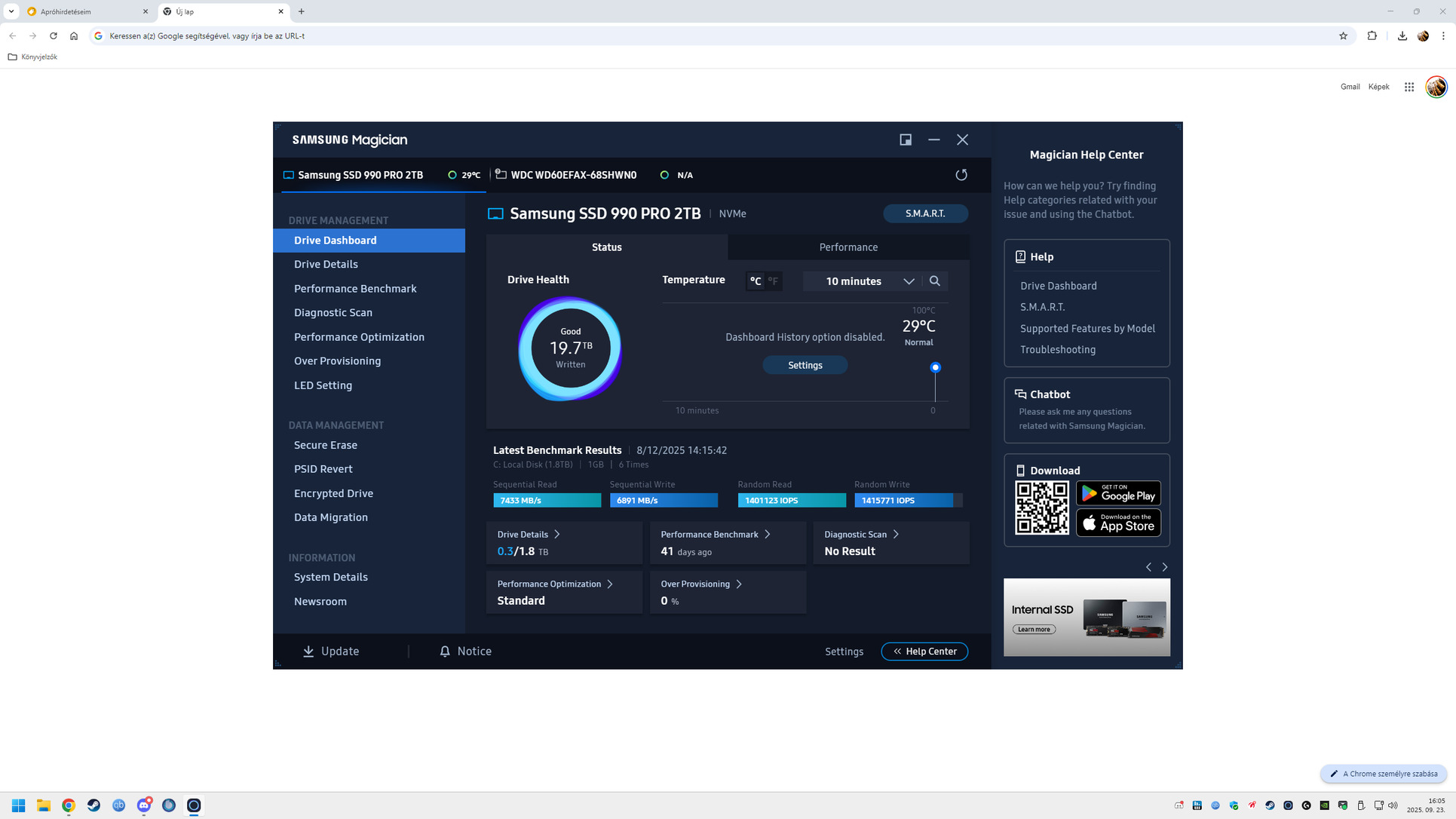Expand Drive Details card chevron
Screen dimensions: 1456x819
click(557, 534)
